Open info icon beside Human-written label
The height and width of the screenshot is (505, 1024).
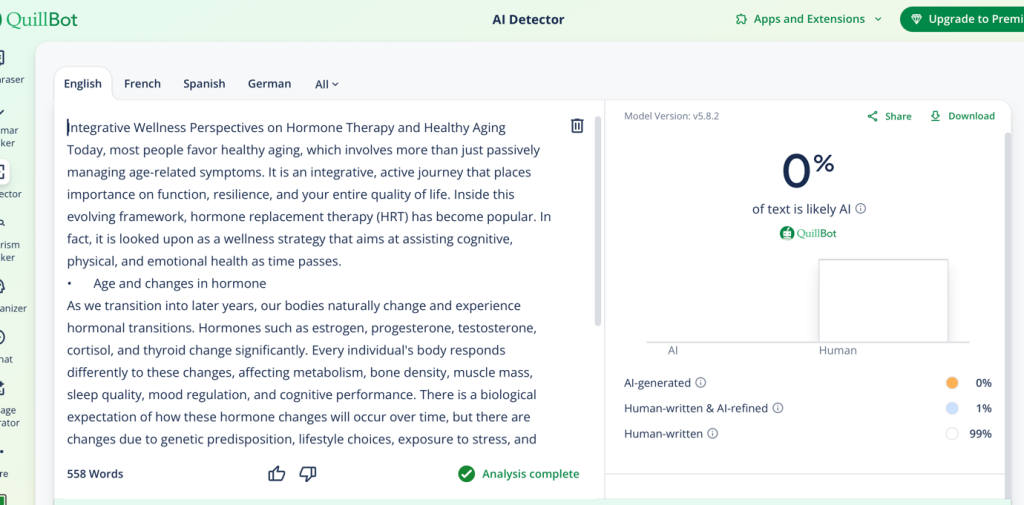(x=712, y=434)
